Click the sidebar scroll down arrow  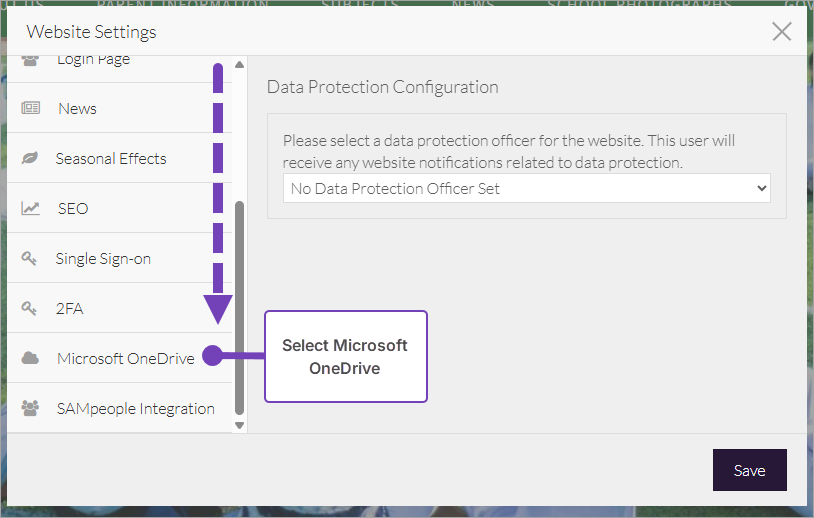239,425
